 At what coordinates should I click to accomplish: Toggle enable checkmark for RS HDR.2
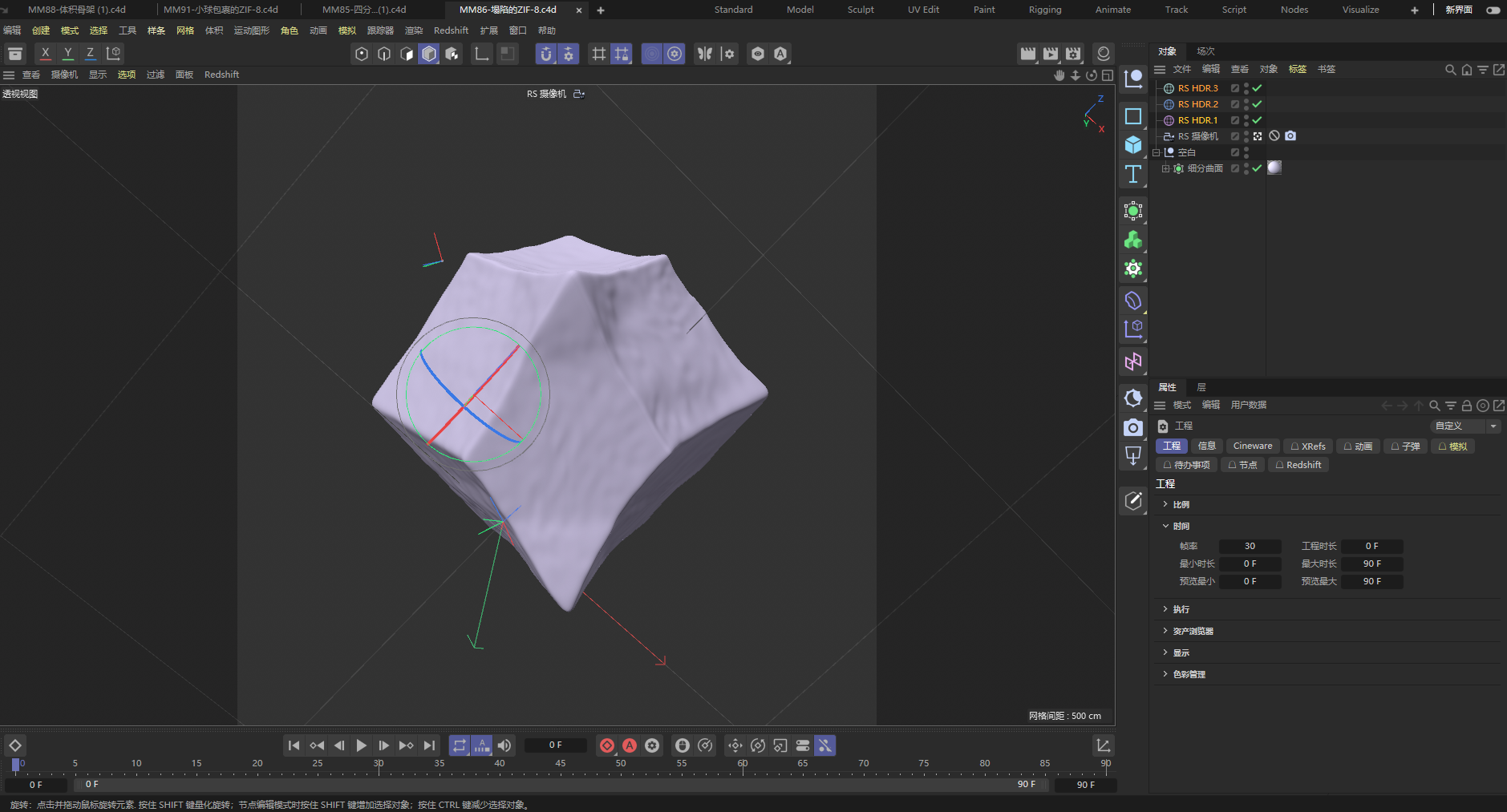coord(1258,104)
